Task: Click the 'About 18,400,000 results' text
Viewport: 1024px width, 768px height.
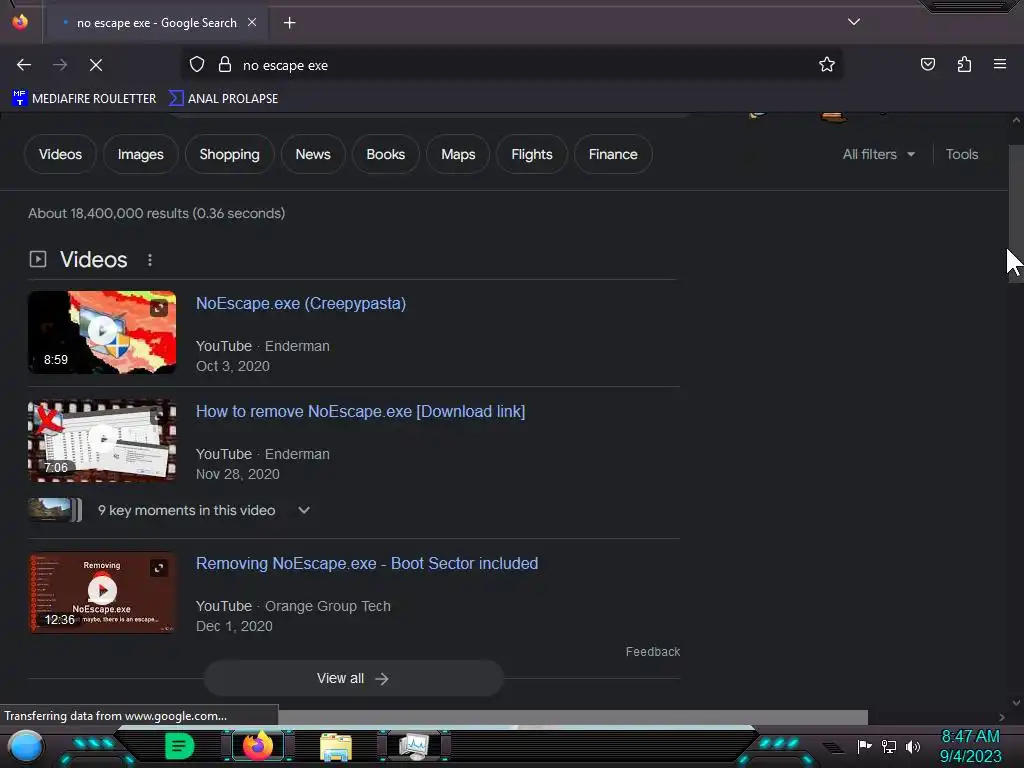Action: (157, 214)
